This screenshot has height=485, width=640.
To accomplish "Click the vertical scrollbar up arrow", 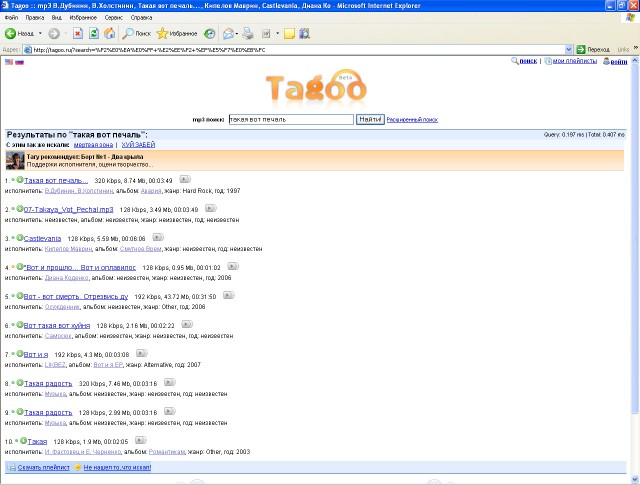I will (x=635, y=60).
